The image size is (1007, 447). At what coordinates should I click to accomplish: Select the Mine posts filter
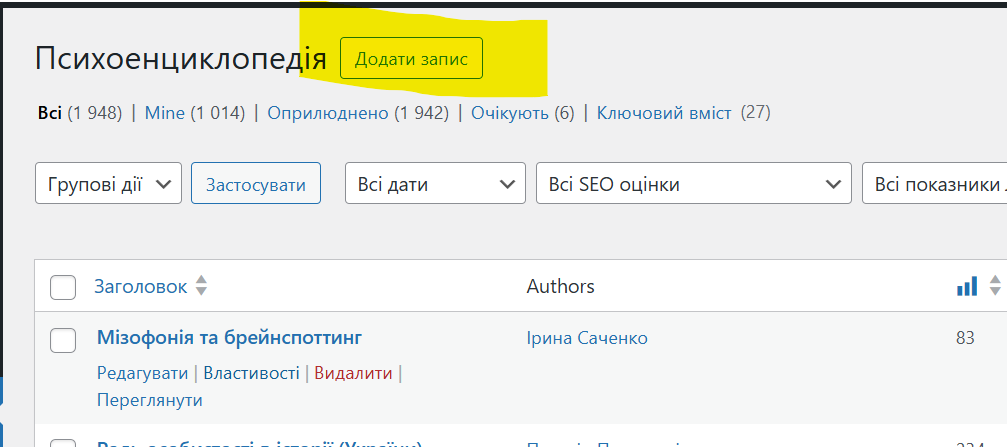click(165, 113)
